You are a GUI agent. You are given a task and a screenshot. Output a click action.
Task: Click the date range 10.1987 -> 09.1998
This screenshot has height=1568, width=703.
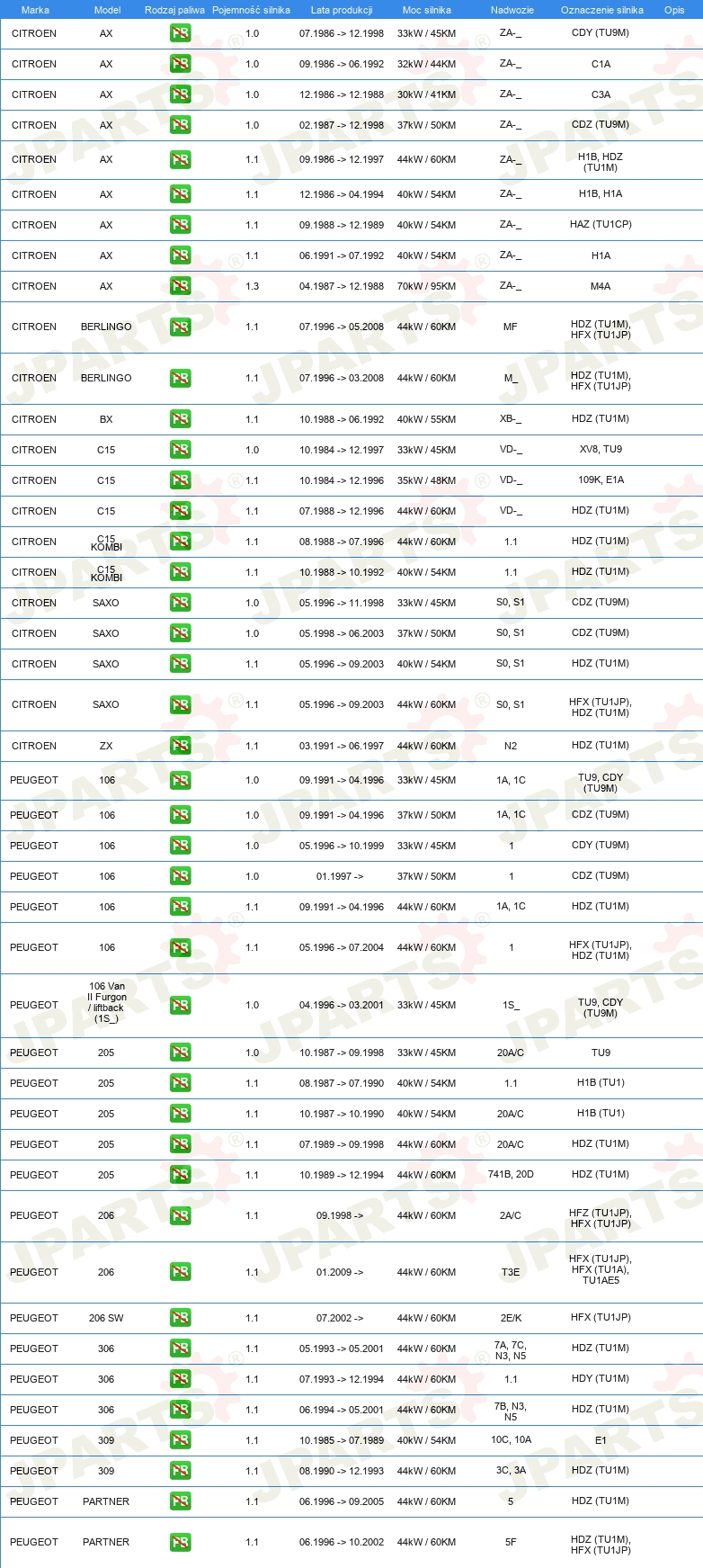point(342,1053)
